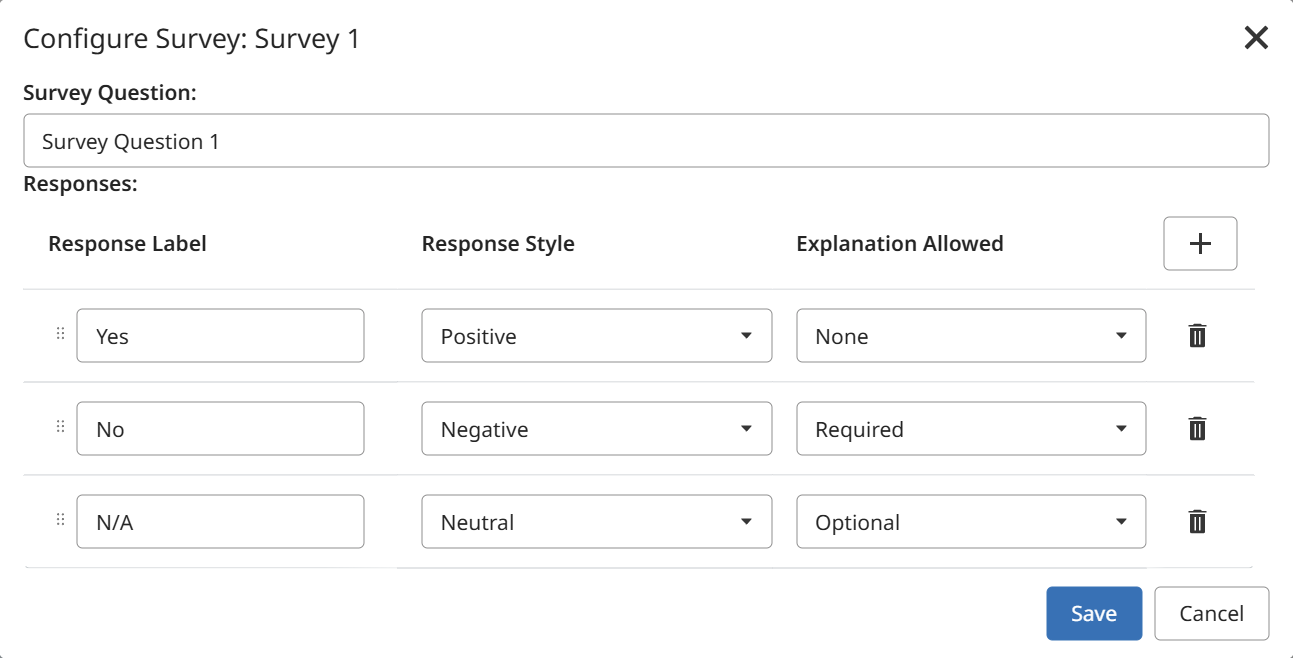Expand the None explanation allowed dropdown
This screenshot has height=658, width=1293.
tap(970, 336)
